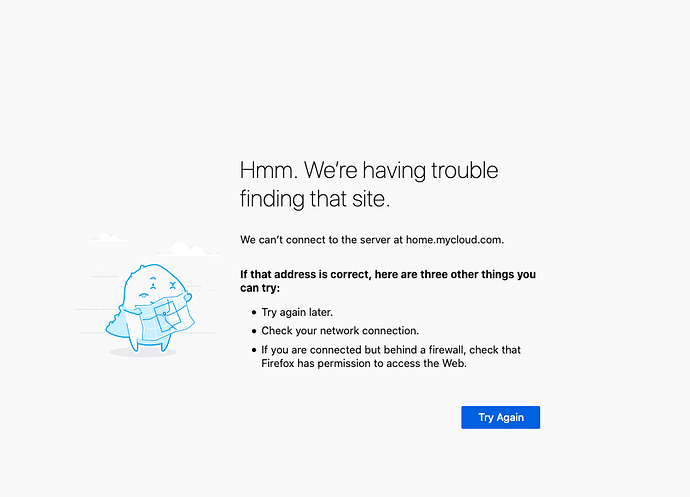The image size is (690, 497).
Task: Click the 'finding that site.' heading line
Action: coord(315,199)
